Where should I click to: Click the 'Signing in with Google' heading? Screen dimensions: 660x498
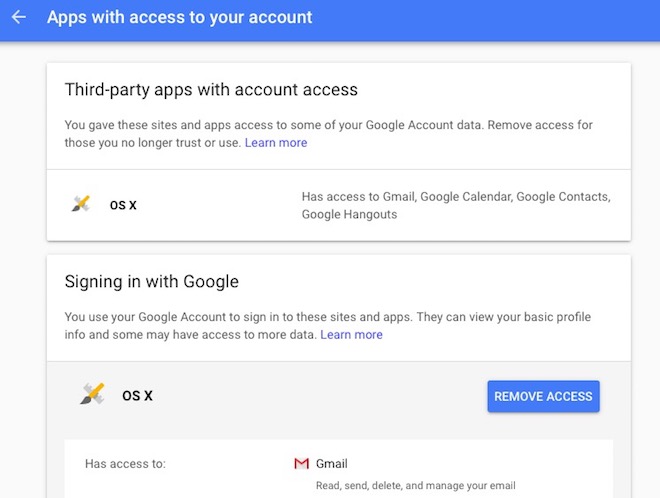click(x=152, y=282)
